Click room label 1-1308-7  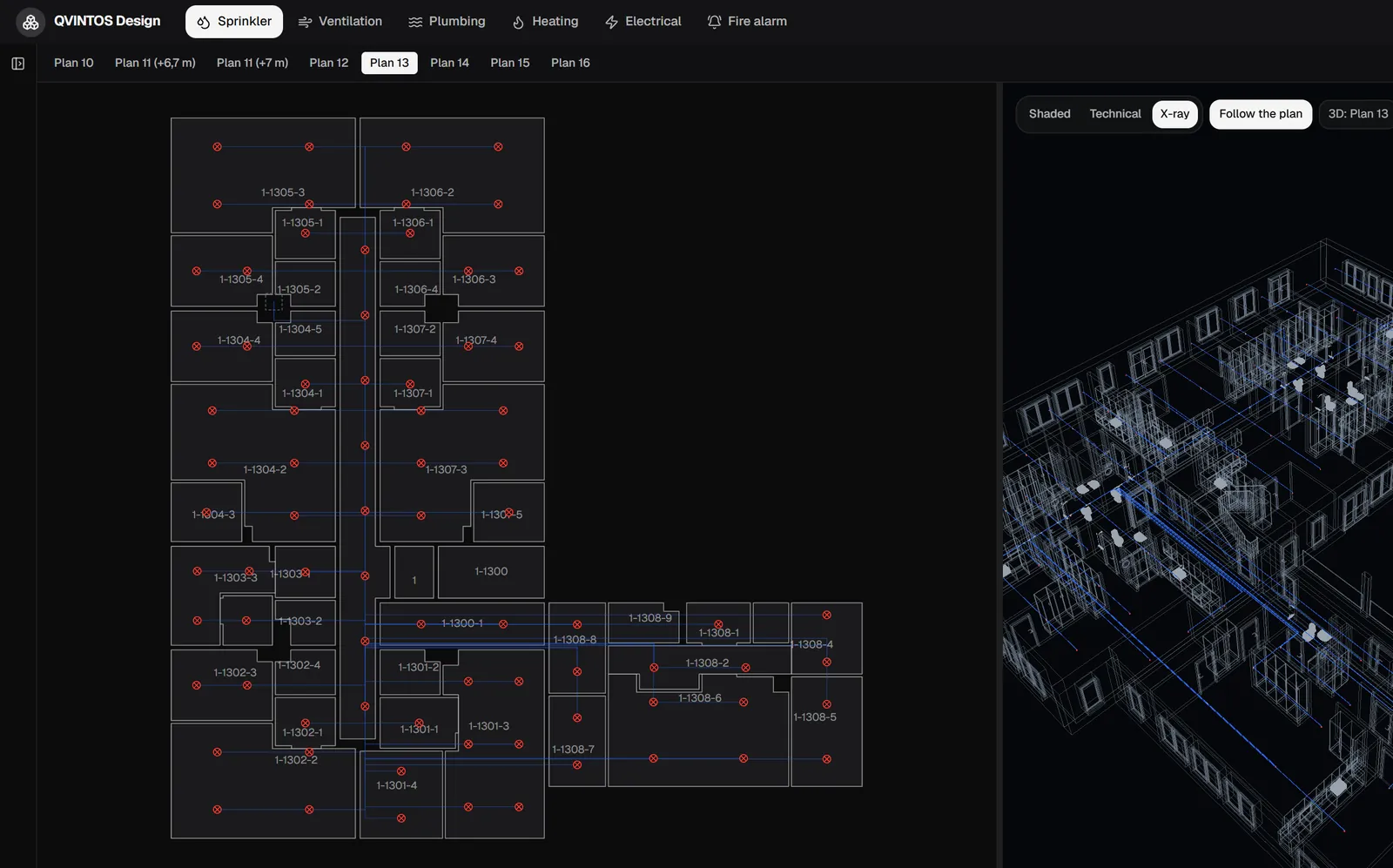(573, 750)
